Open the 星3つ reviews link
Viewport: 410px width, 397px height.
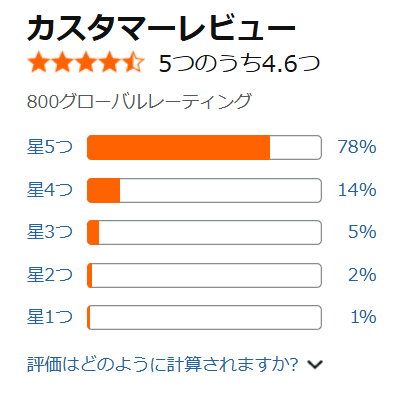tap(50, 232)
